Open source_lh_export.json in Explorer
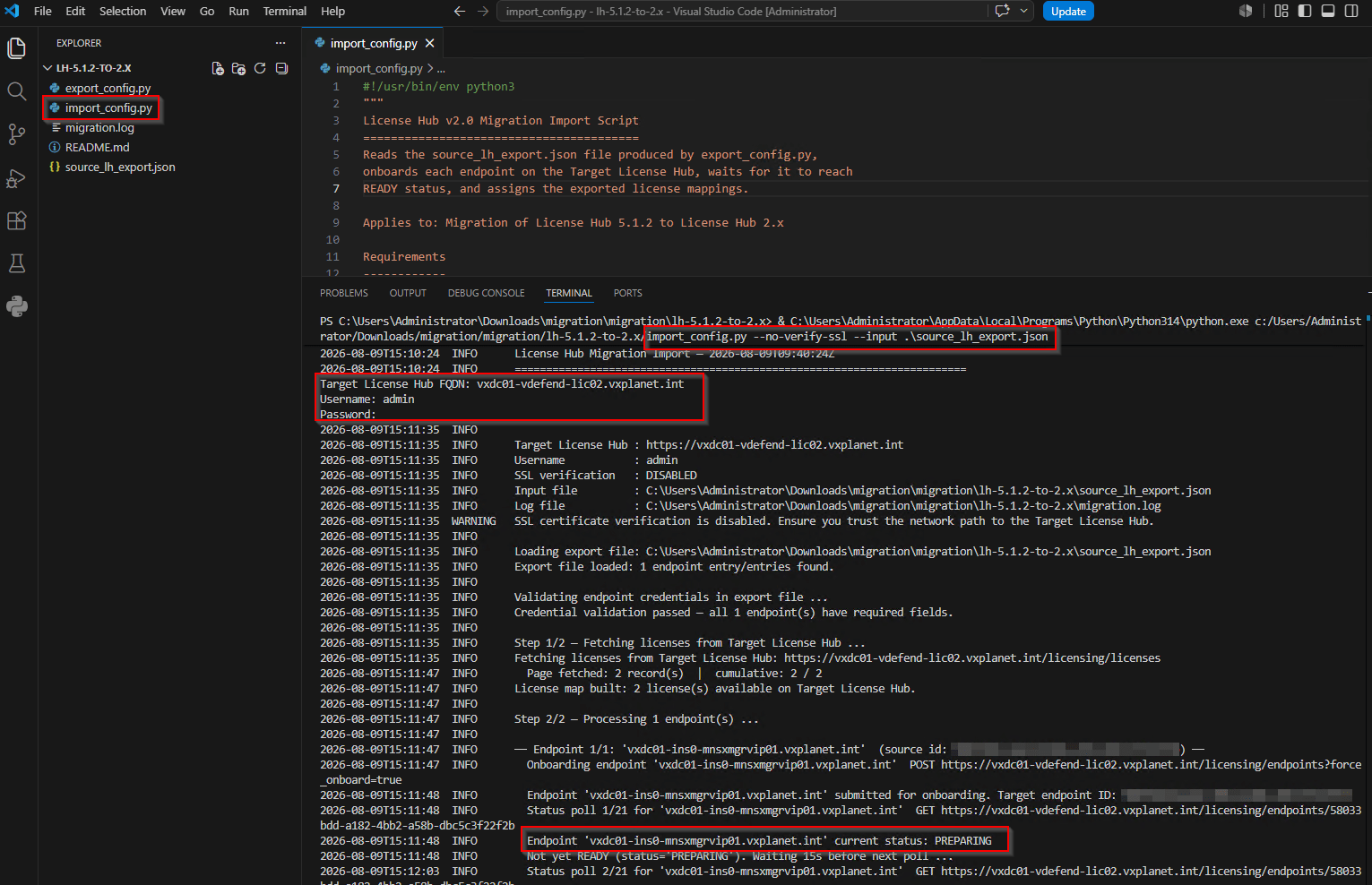This screenshot has height=885, width=1372. 120,167
